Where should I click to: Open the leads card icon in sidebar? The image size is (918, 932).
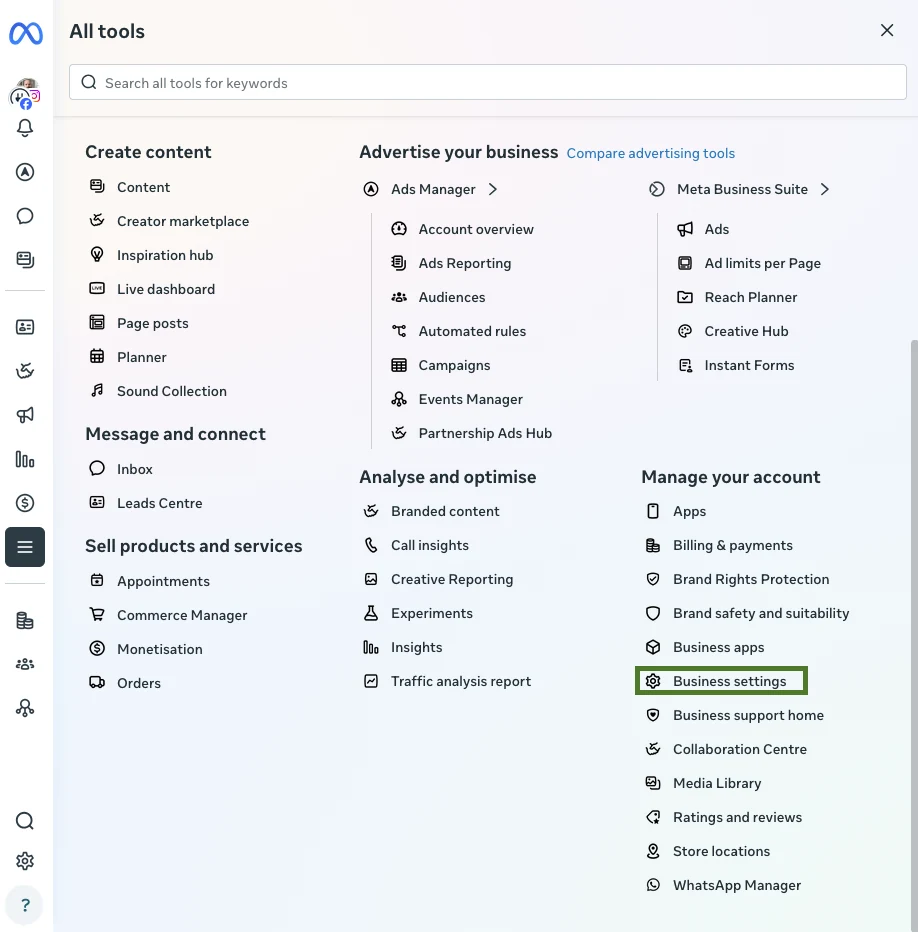pyautogui.click(x=25, y=327)
